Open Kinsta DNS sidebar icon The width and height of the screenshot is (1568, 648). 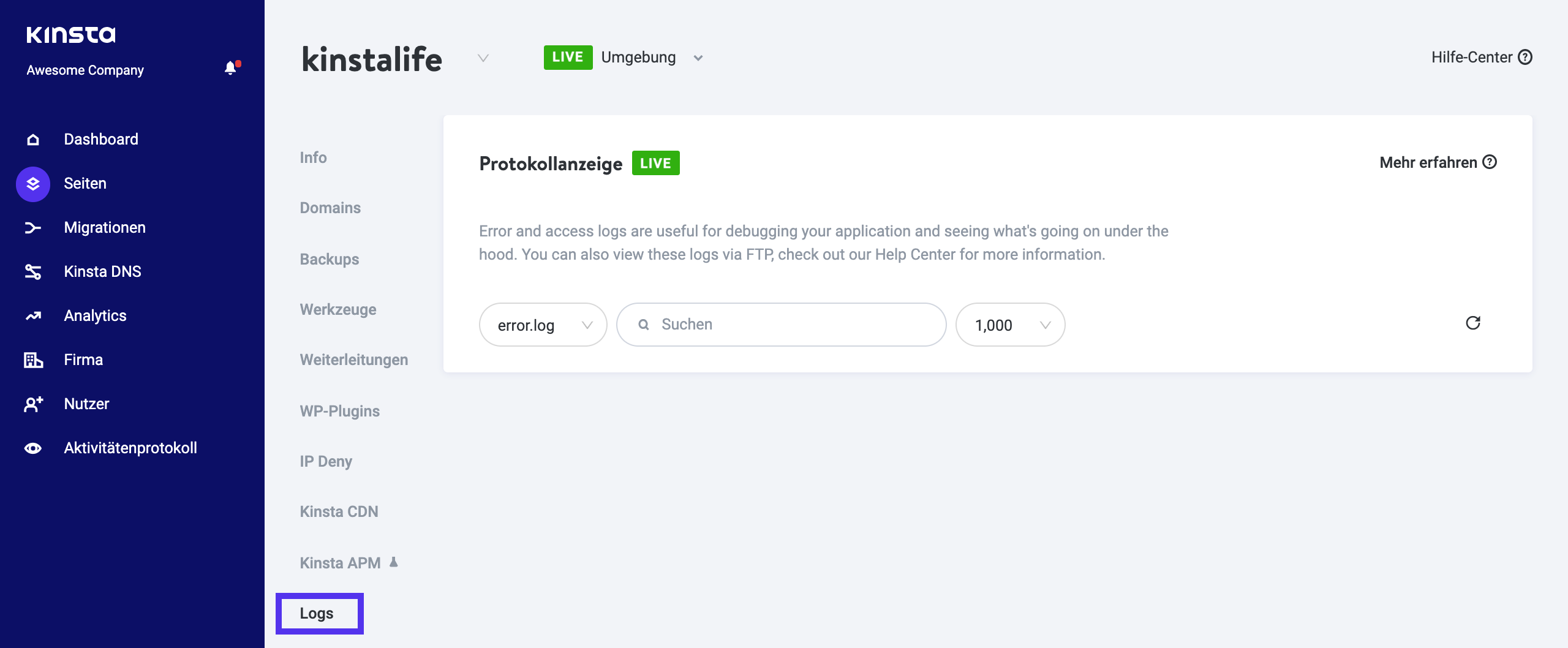33,272
